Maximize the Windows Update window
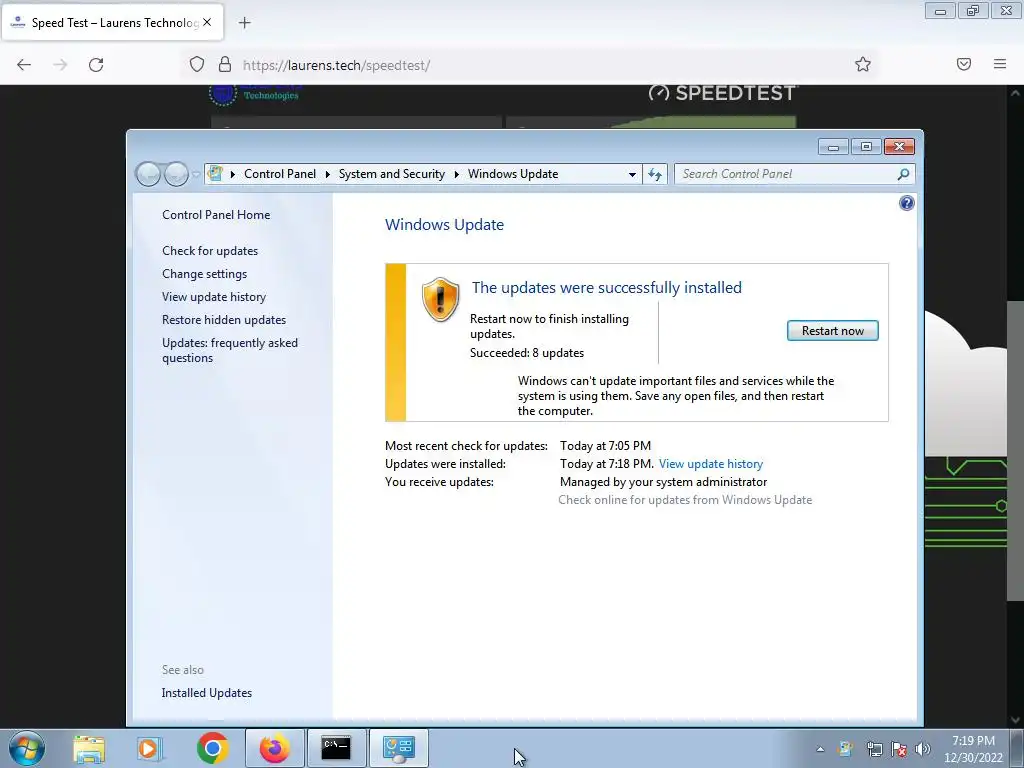1024x768 pixels. click(866, 147)
